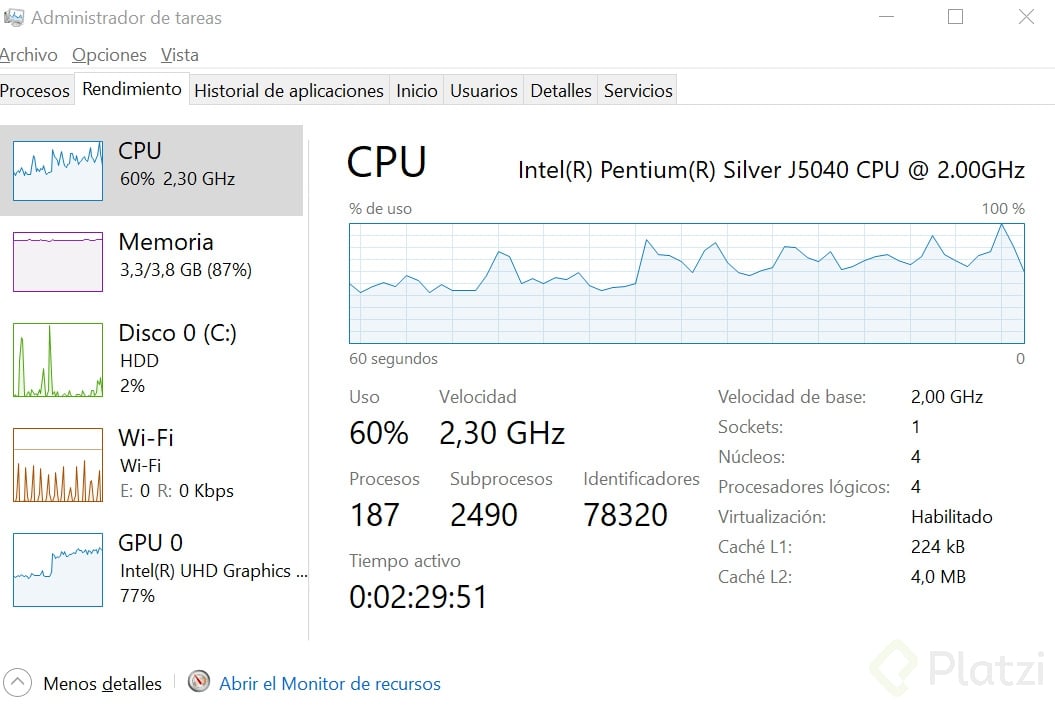
Task: Select the Memoria usage graph thumbnail
Action: coord(58,261)
